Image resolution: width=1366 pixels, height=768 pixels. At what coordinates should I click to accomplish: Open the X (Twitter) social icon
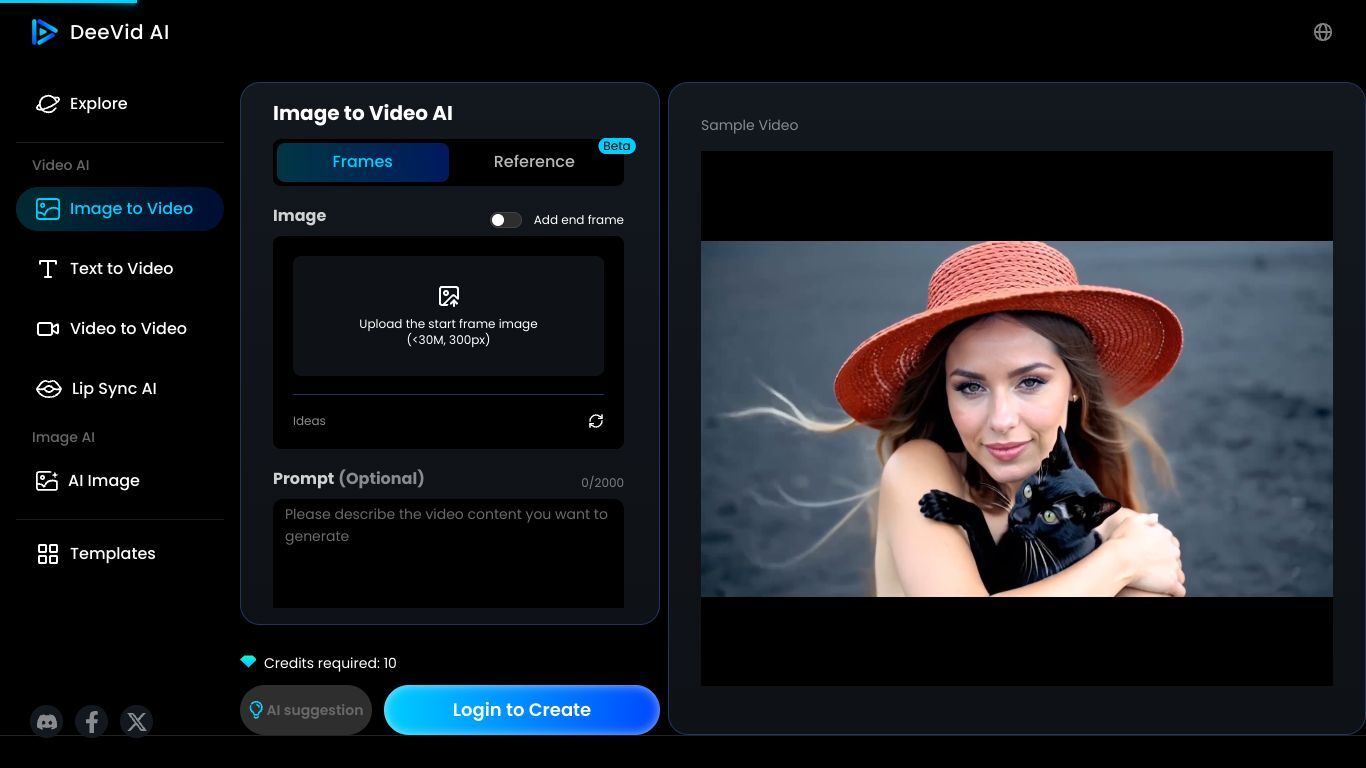coord(137,721)
